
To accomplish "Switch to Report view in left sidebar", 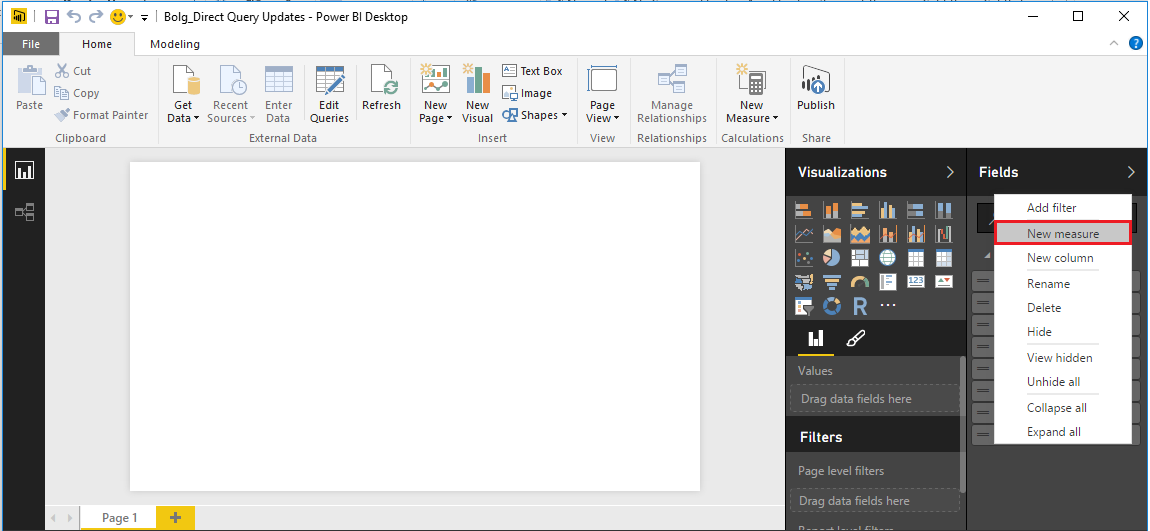I will 24,171.
